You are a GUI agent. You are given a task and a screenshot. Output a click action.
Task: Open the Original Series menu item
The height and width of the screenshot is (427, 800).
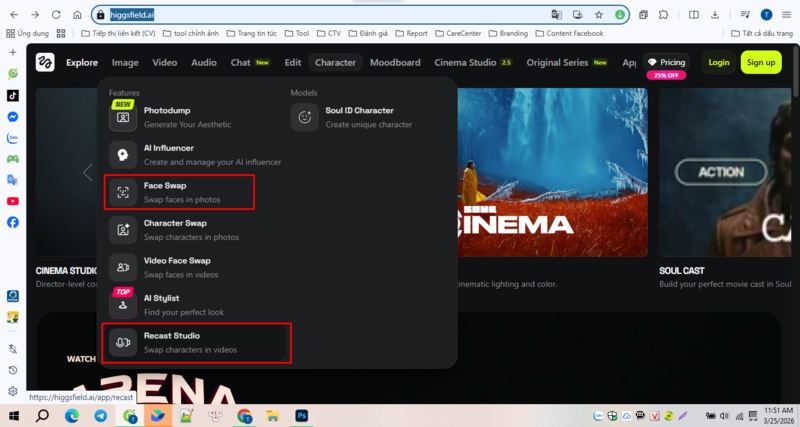click(x=567, y=63)
